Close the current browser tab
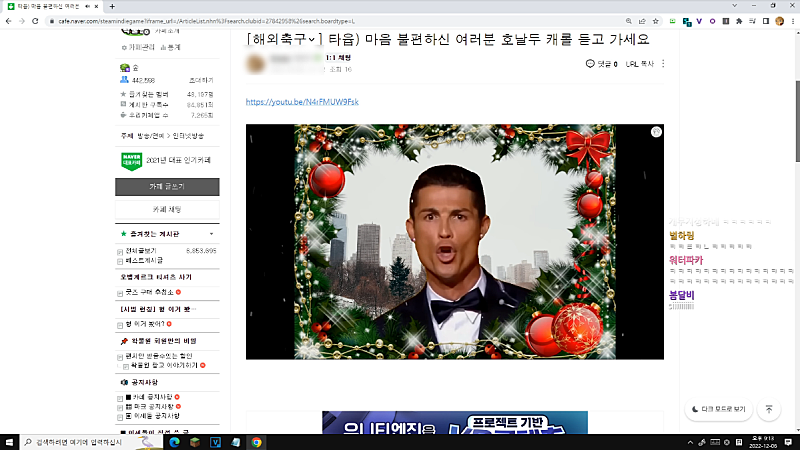This screenshot has height=450, width=800. 96,6
